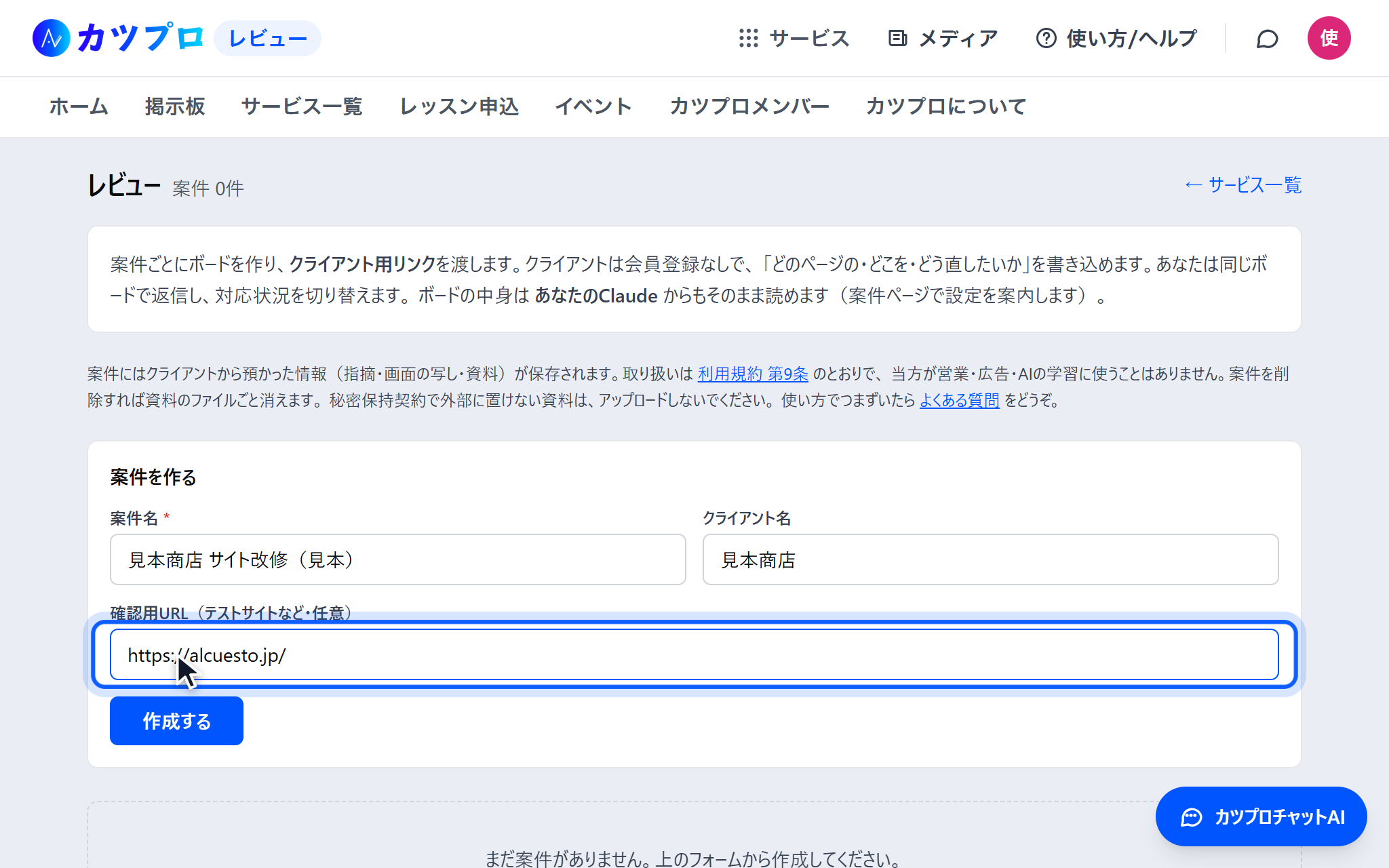Open カツプロメンバー tab

pos(749,106)
